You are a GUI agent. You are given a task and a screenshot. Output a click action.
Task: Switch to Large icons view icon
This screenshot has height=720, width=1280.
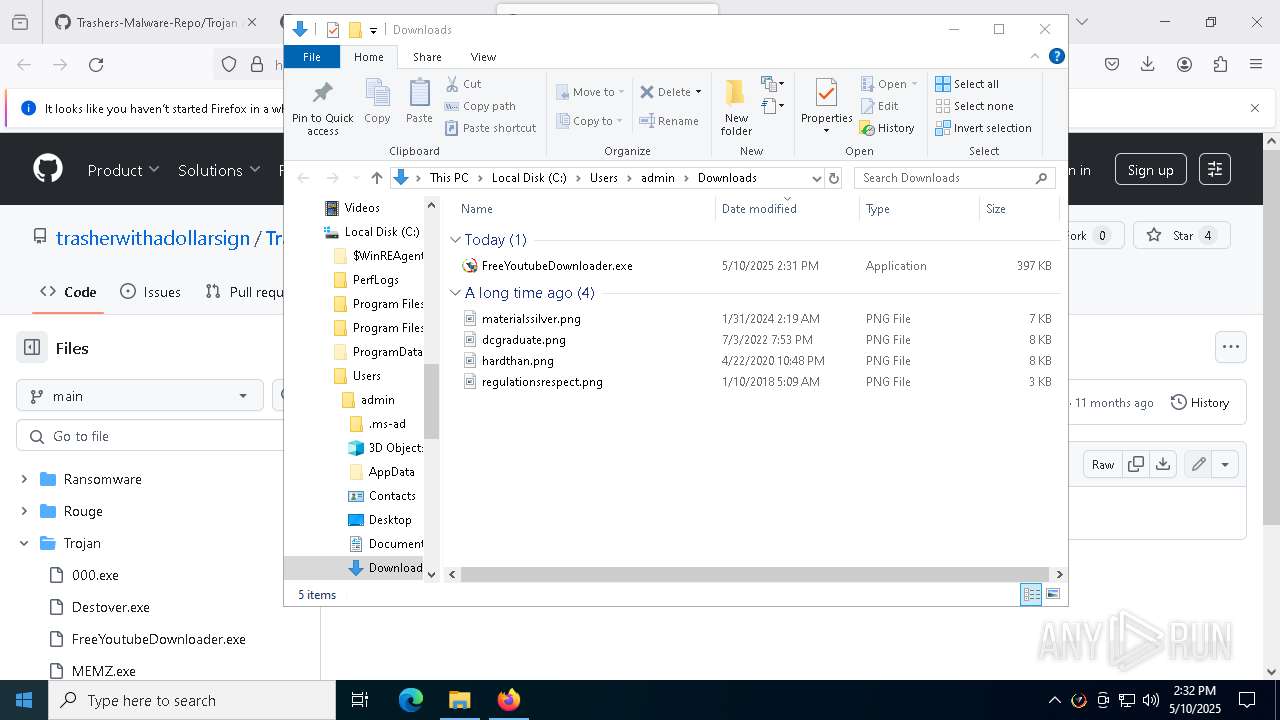(1052, 595)
